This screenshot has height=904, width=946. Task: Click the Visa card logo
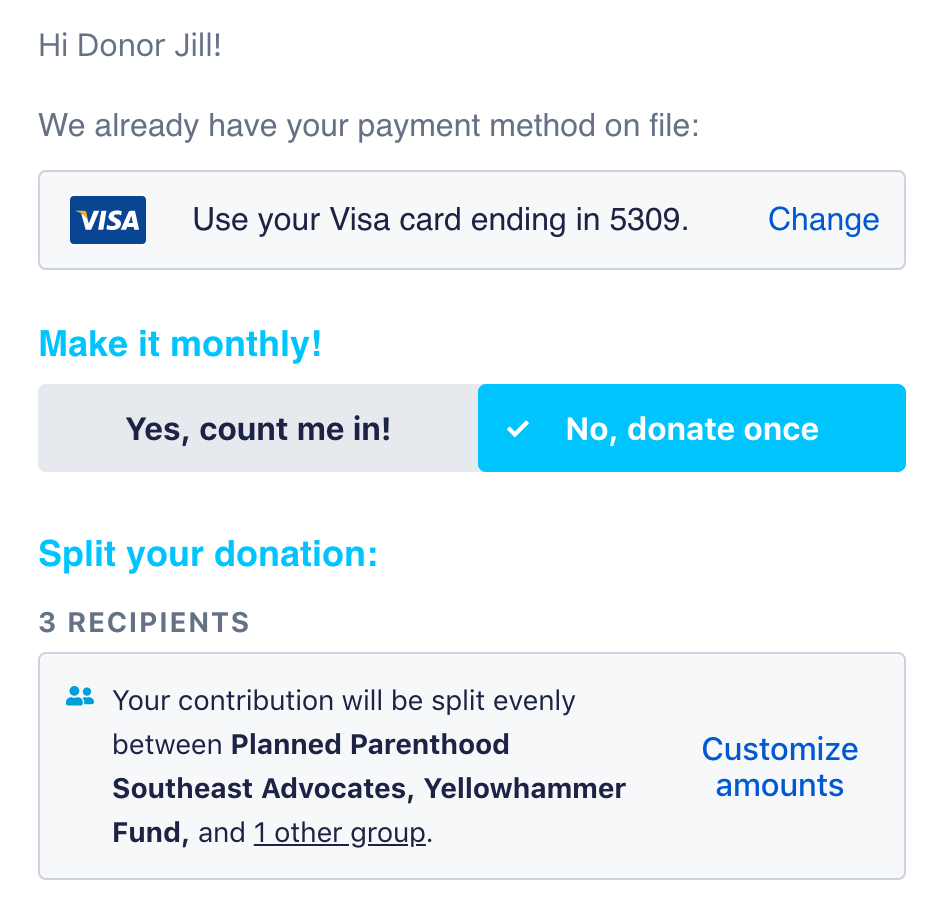[107, 220]
